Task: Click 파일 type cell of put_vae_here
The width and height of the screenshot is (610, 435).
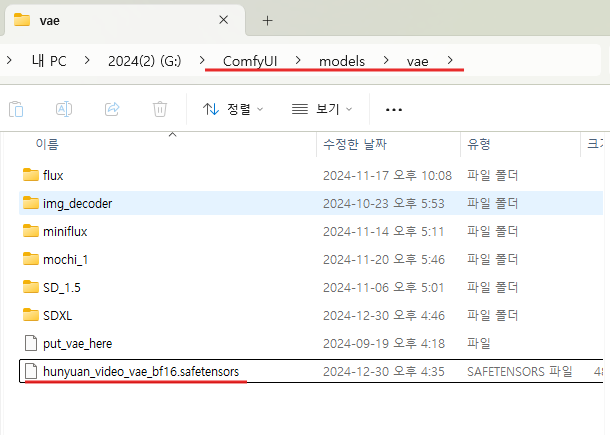Action: pos(479,344)
